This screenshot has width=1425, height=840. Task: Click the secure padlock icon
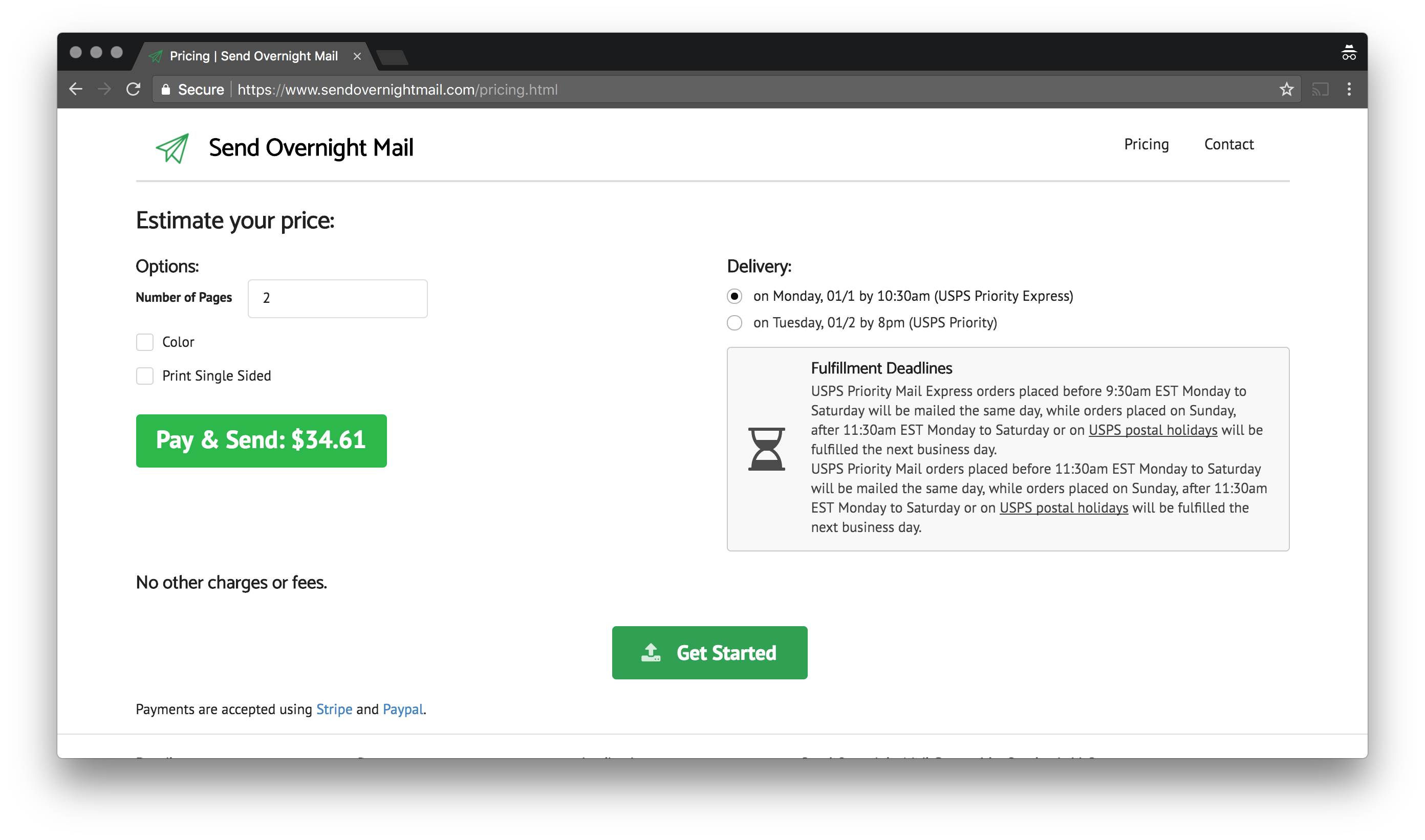pyautogui.click(x=165, y=90)
